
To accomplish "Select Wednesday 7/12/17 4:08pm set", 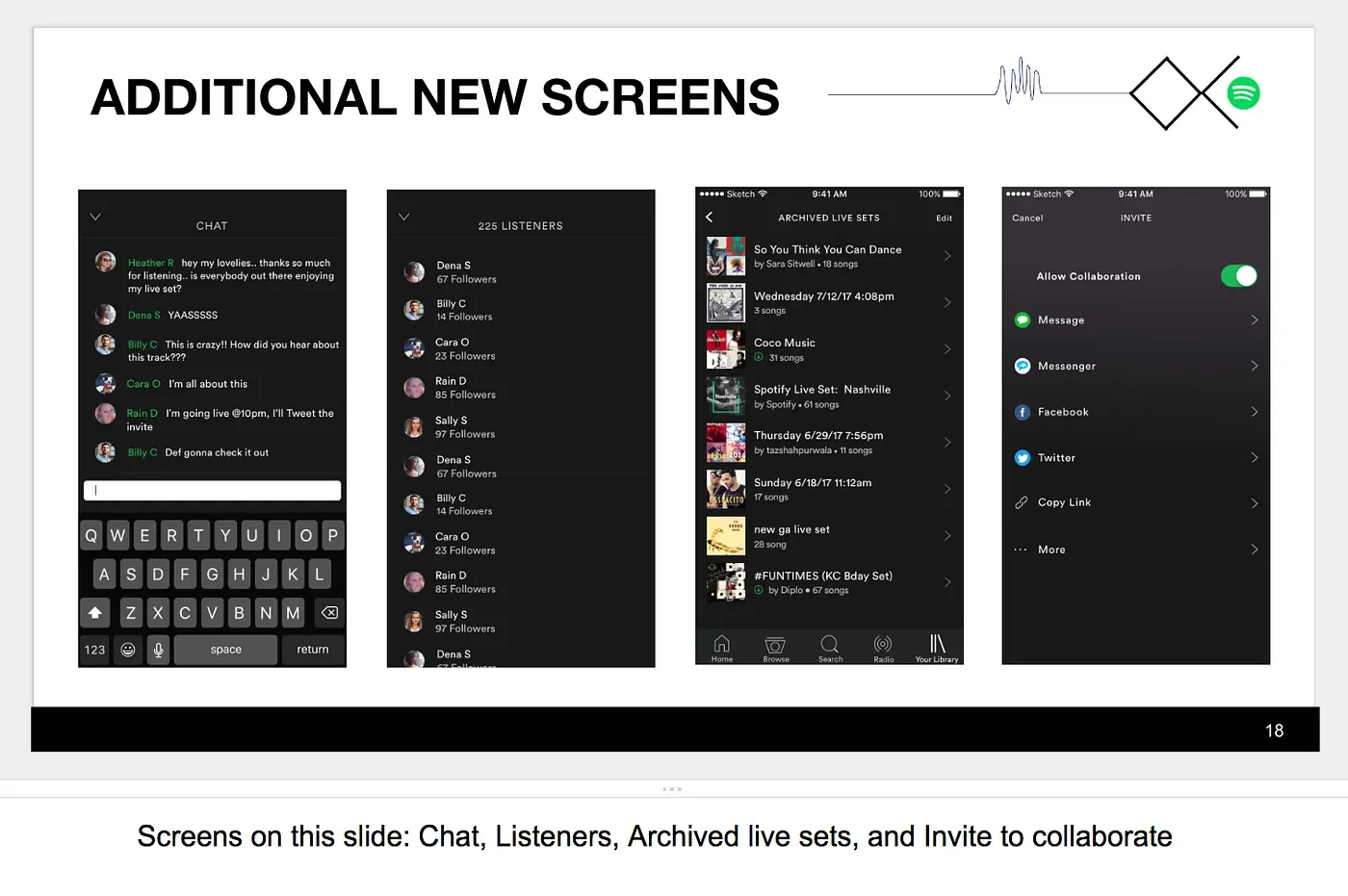I will [829, 302].
